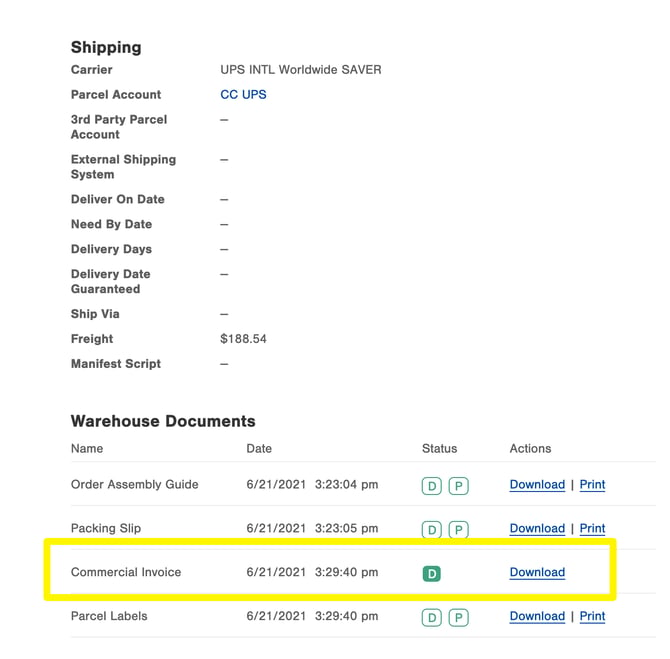Click the D status icon for Packing Slip

[431, 530]
